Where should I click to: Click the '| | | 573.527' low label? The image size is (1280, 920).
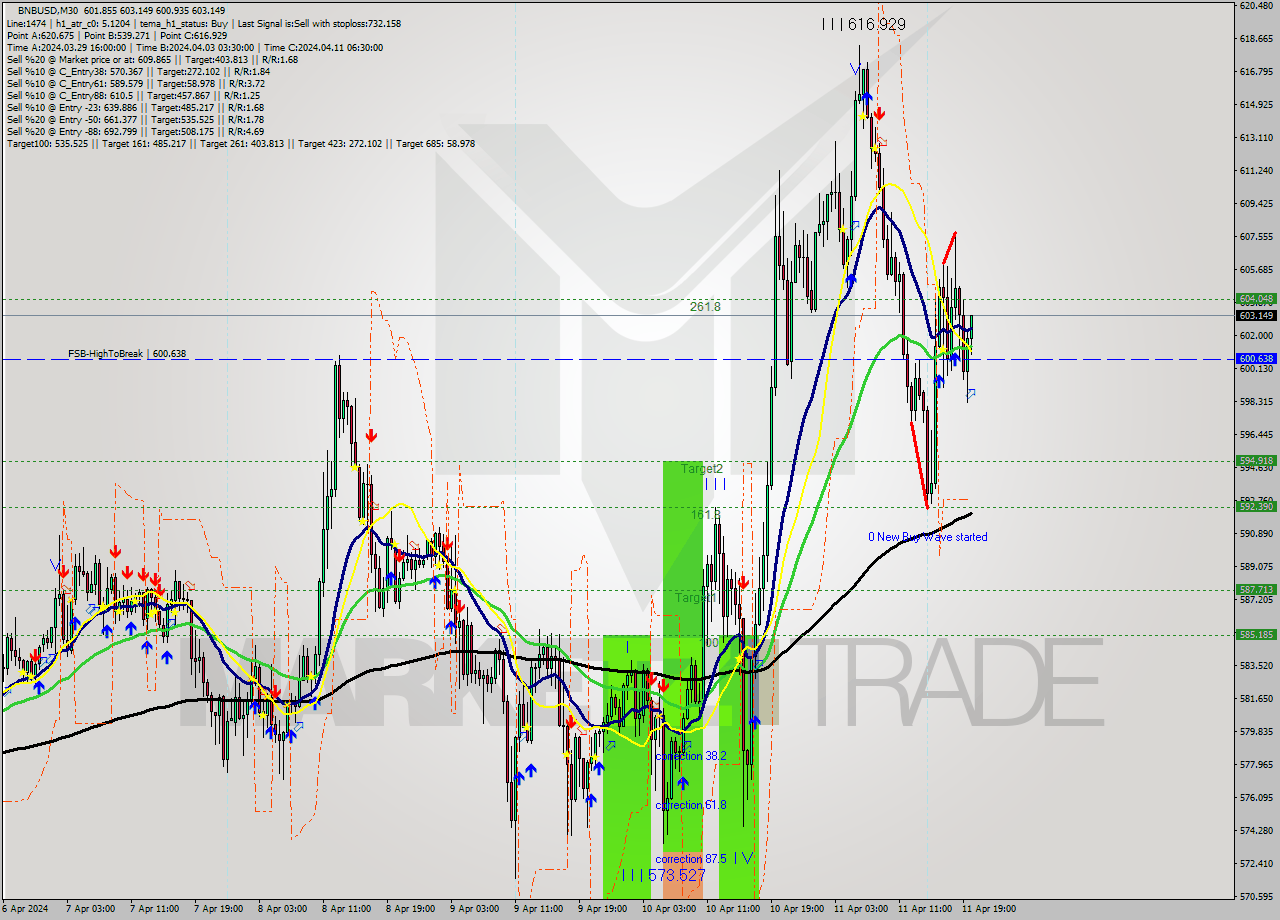coord(663,875)
